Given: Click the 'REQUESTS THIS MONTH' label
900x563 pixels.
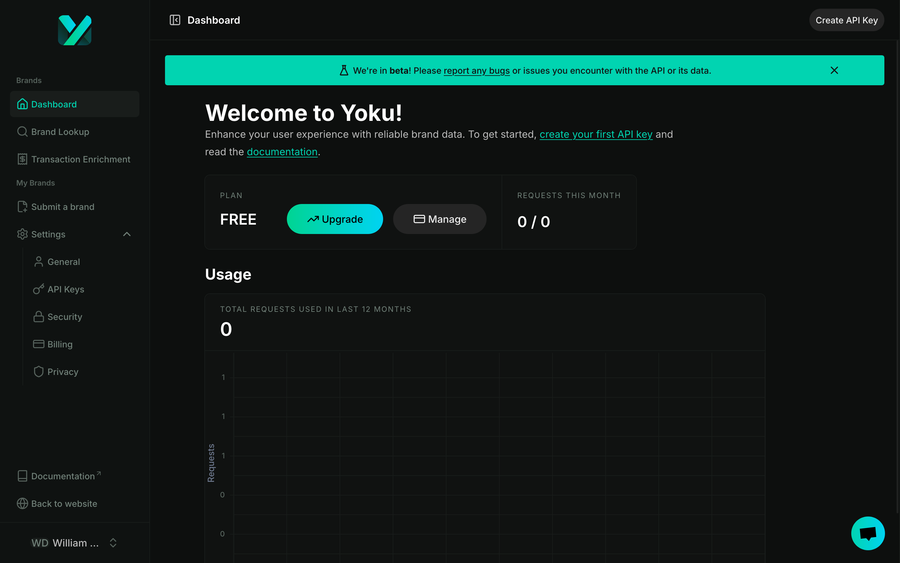Looking at the screenshot, I should 569,195.
